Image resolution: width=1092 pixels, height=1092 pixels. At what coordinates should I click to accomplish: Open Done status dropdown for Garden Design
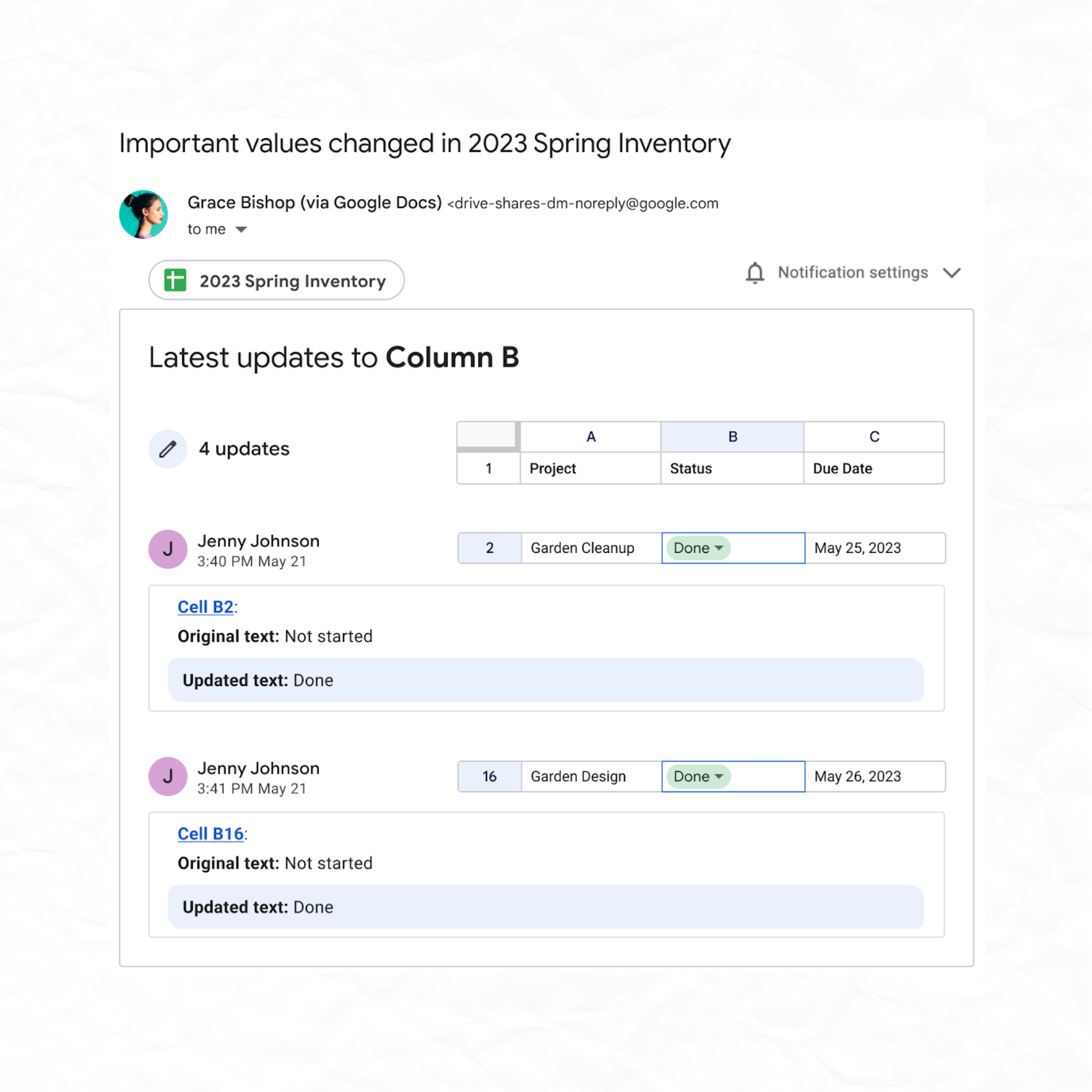(x=698, y=776)
